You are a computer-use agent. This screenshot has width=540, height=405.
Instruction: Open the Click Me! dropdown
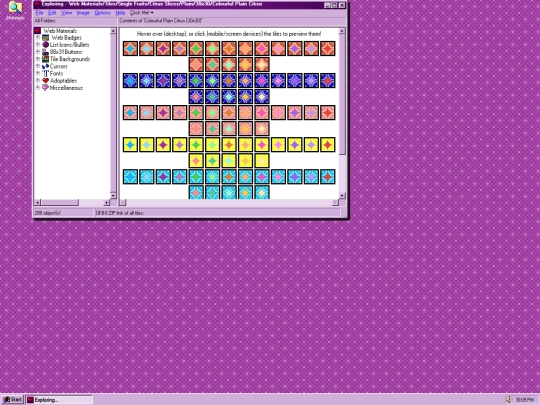(142, 13)
